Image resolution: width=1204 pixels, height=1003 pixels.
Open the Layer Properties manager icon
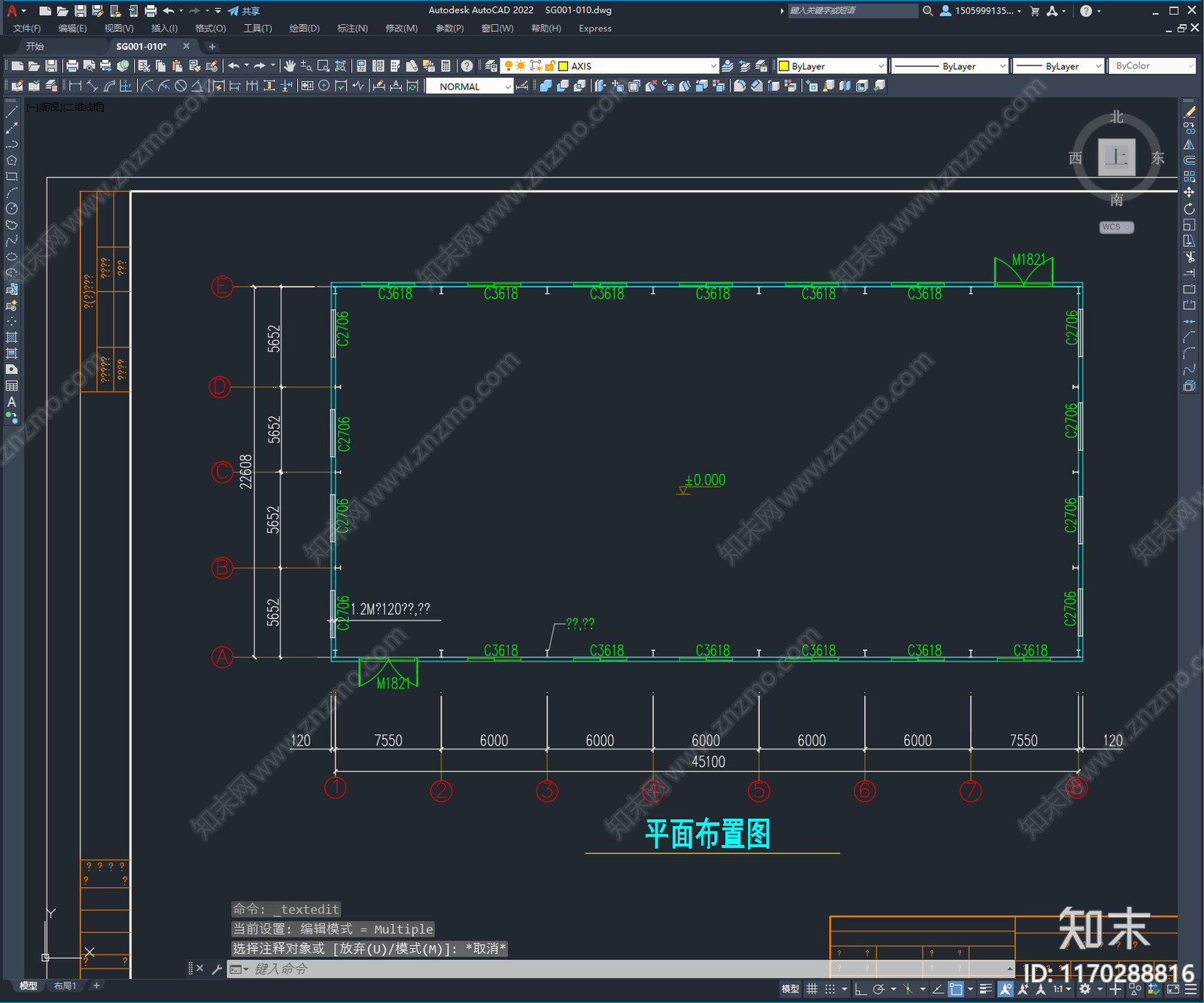[x=491, y=66]
